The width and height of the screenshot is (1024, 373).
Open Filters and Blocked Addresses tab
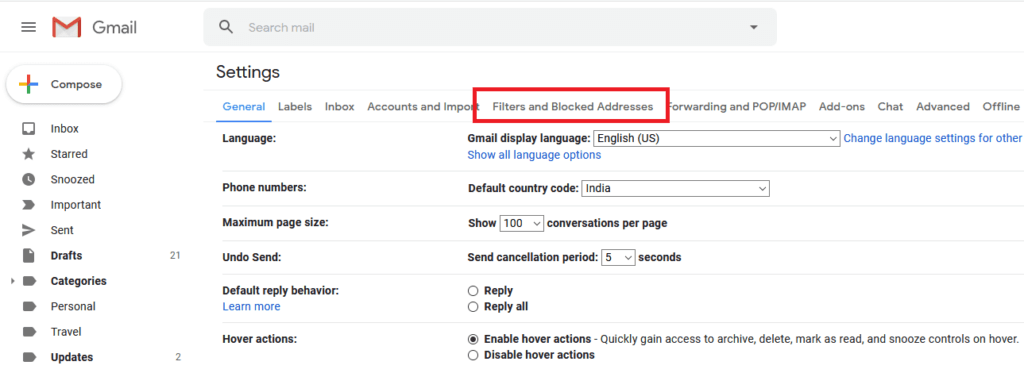point(573,106)
